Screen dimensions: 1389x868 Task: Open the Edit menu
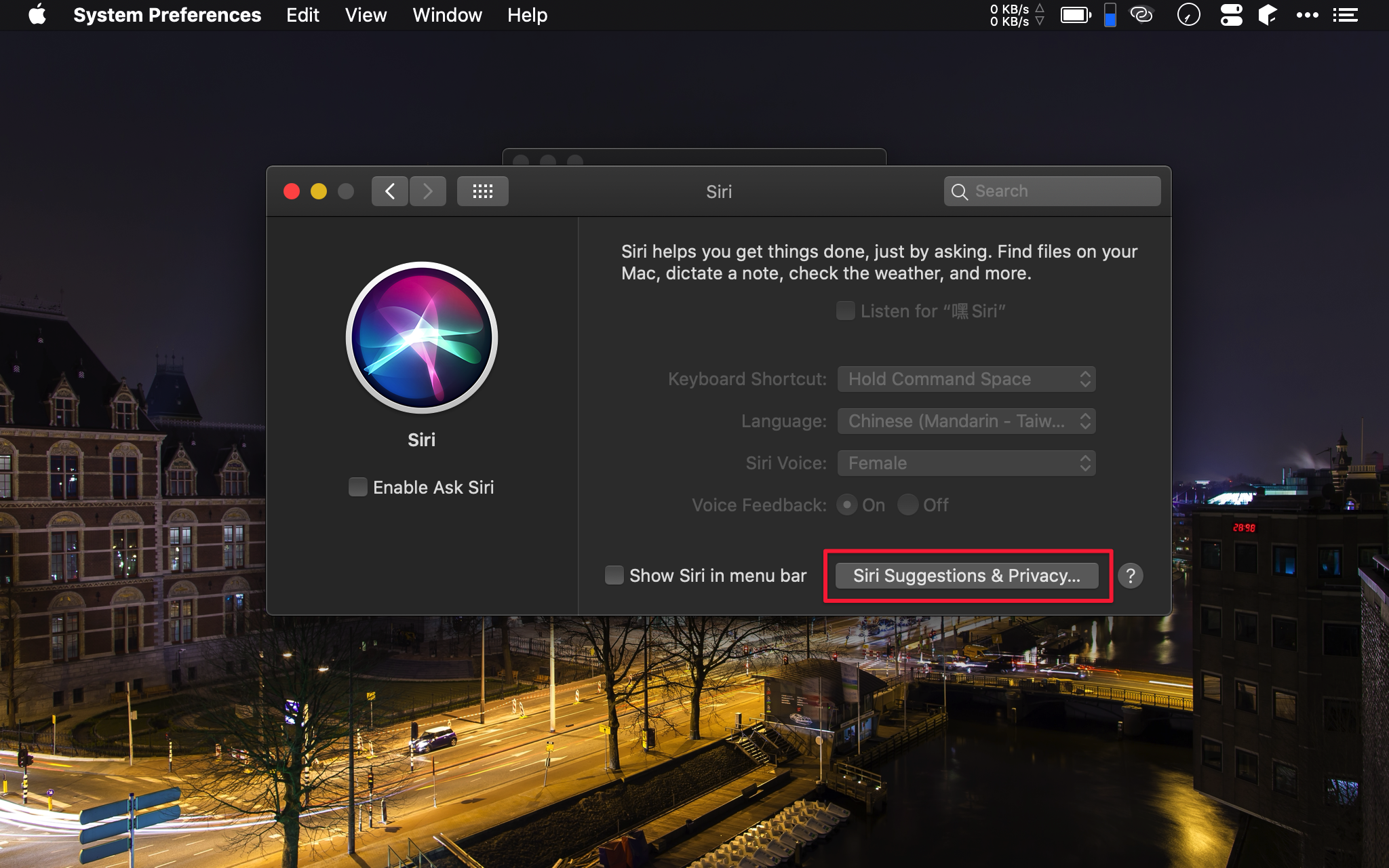302,15
